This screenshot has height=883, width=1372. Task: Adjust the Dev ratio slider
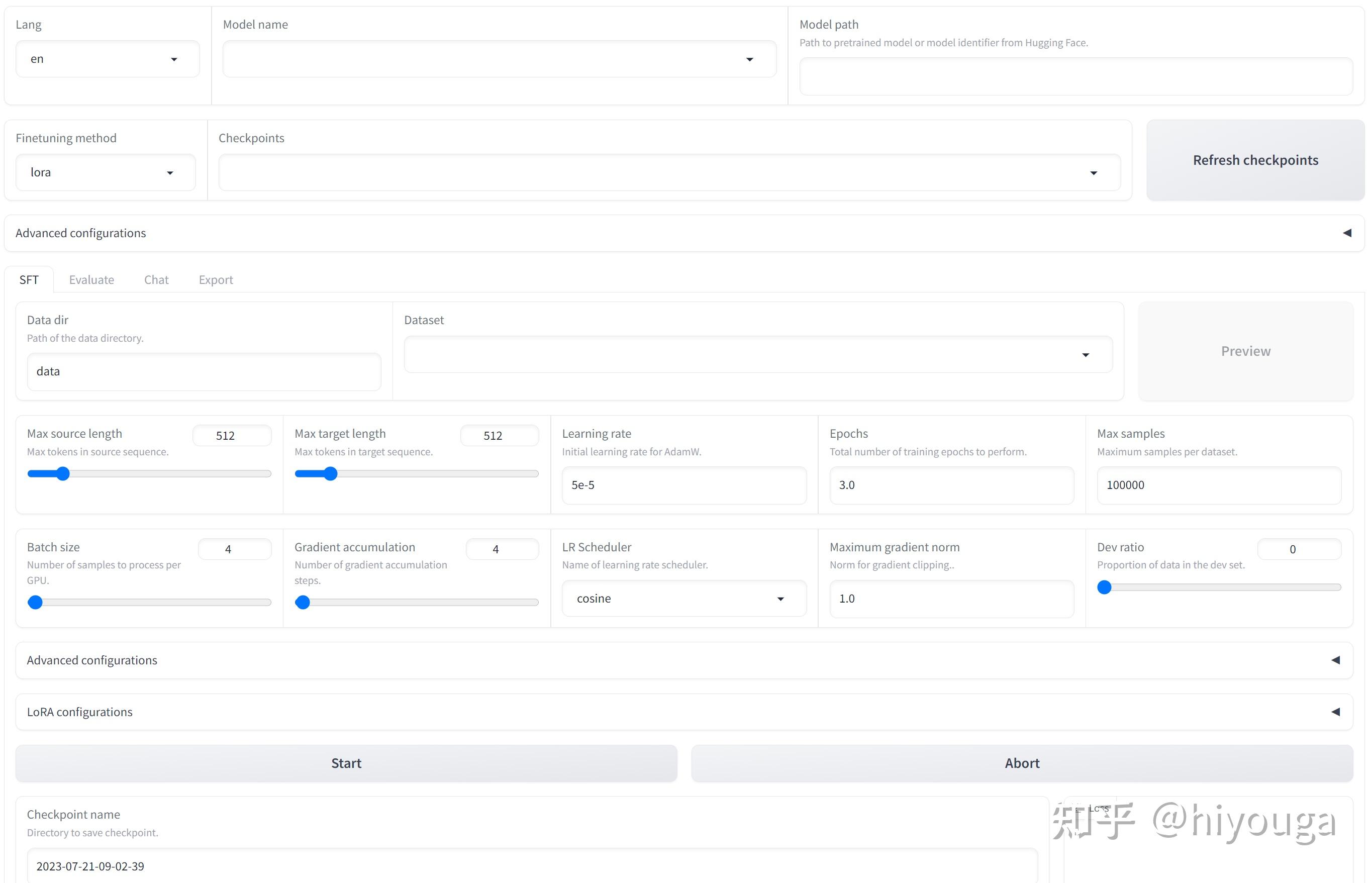pyautogui.click(x=1104, y=586)
